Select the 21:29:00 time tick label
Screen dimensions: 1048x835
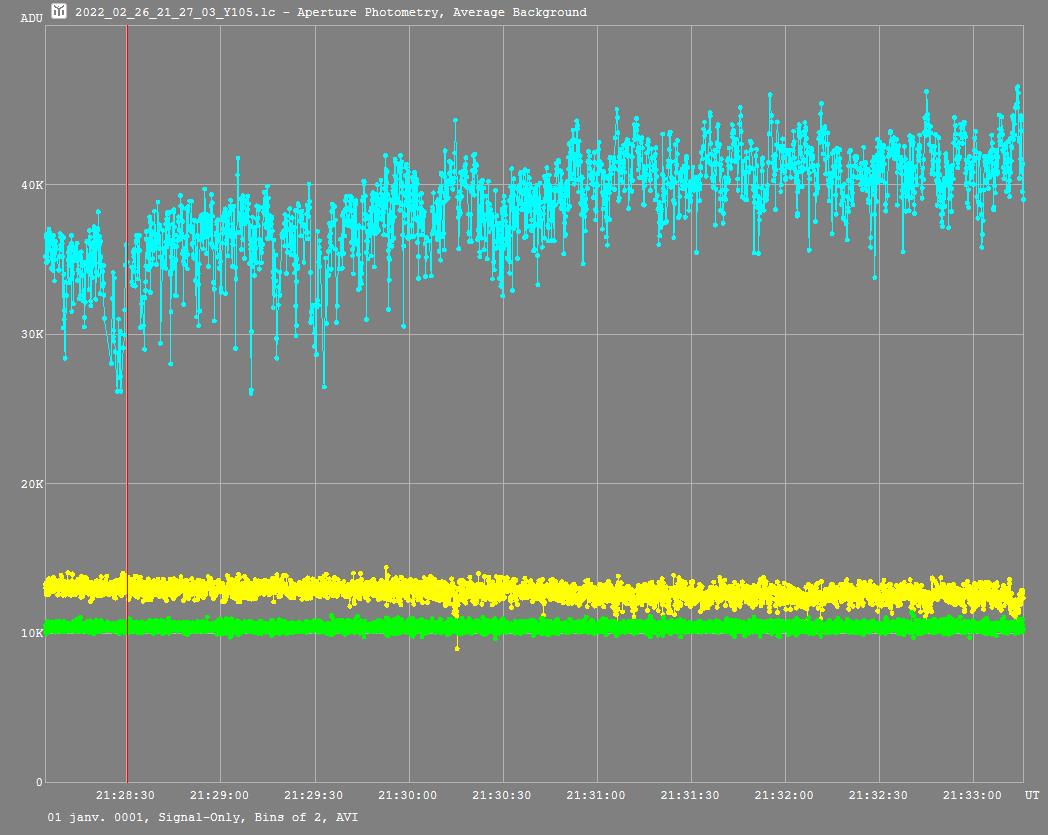[x=219, y=796]
